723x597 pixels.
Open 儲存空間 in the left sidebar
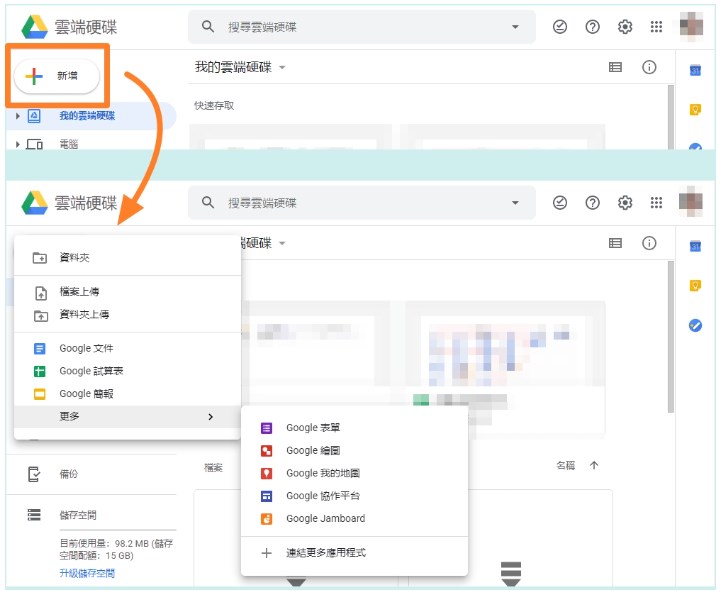pos(77,515)
